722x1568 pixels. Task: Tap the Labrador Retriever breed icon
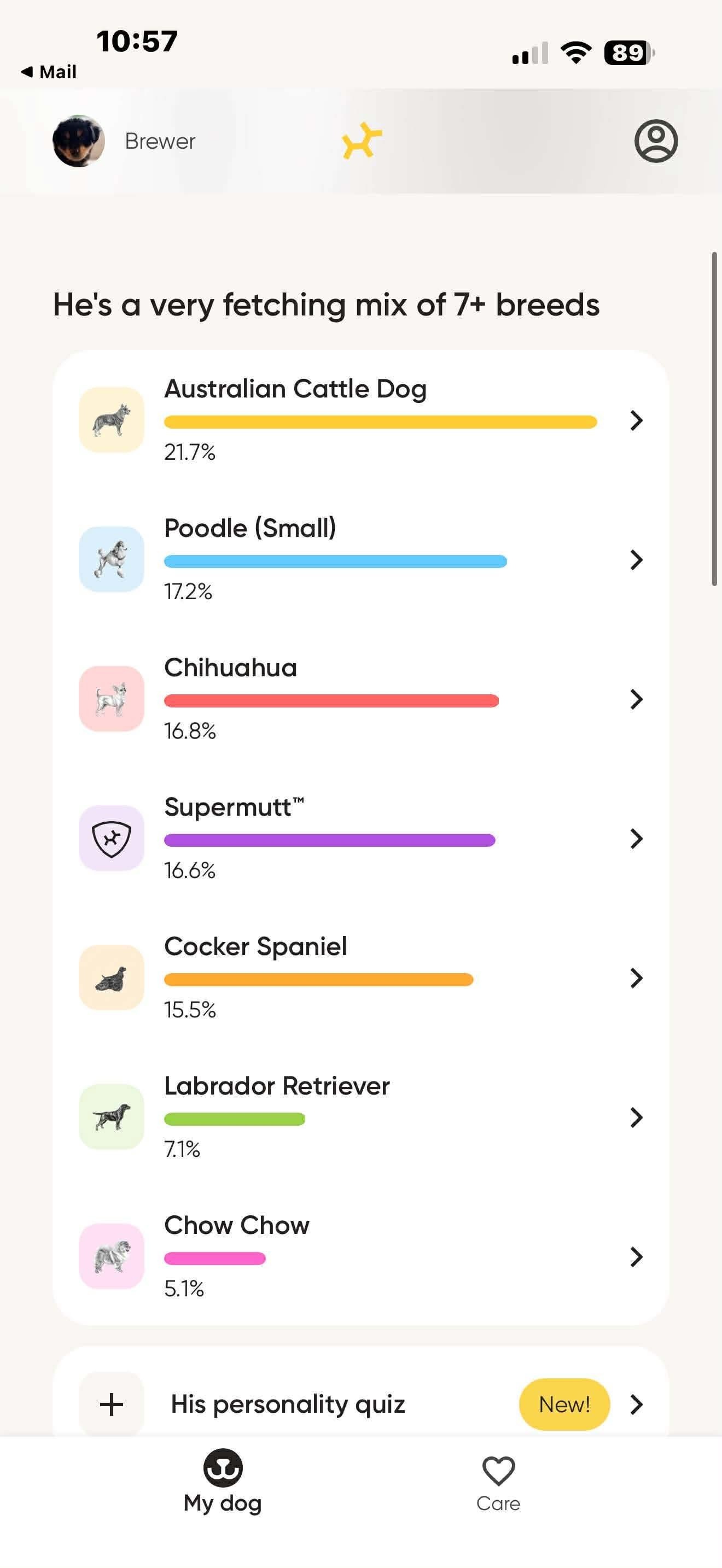tap(112, 1116)
